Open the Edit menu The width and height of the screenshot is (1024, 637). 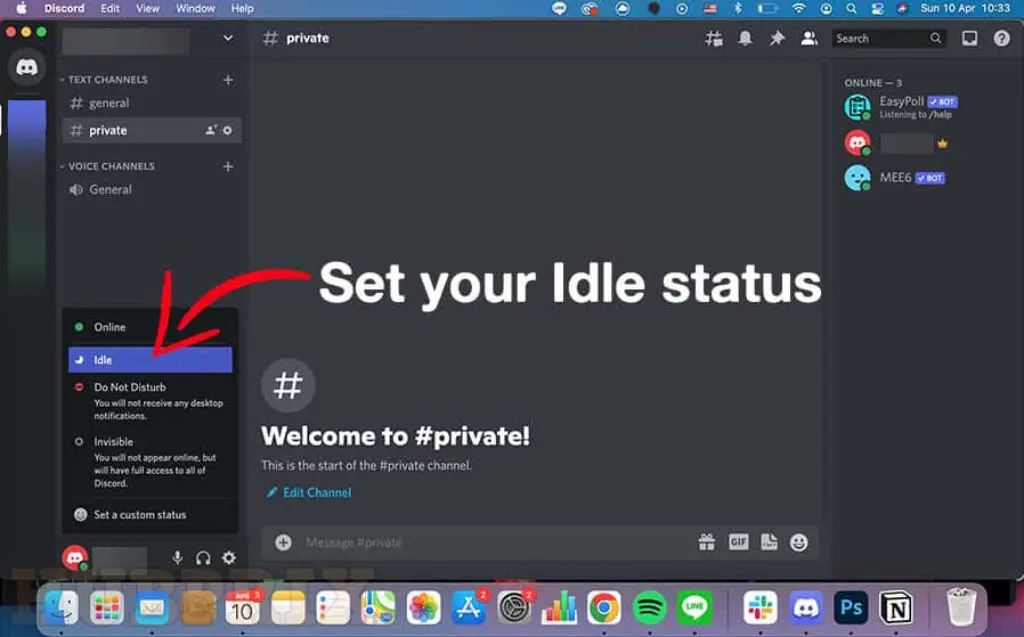click(x=110, y=8)
